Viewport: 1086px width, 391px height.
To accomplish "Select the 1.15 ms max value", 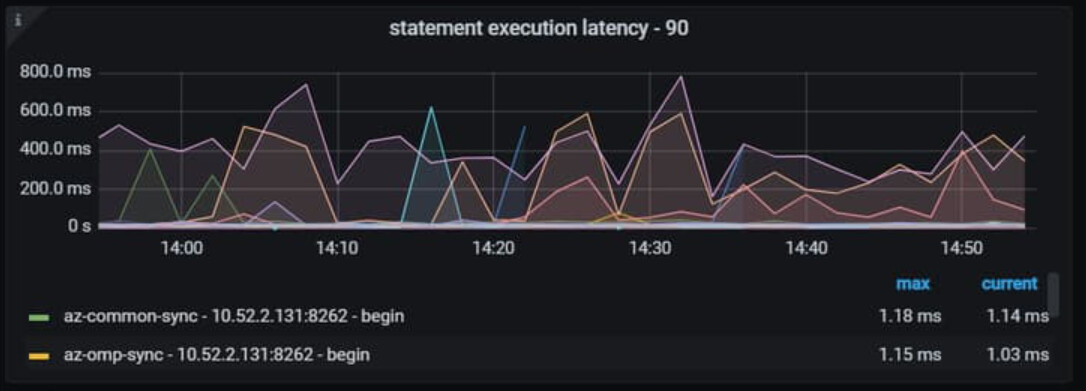I will (x=910, y=355).
